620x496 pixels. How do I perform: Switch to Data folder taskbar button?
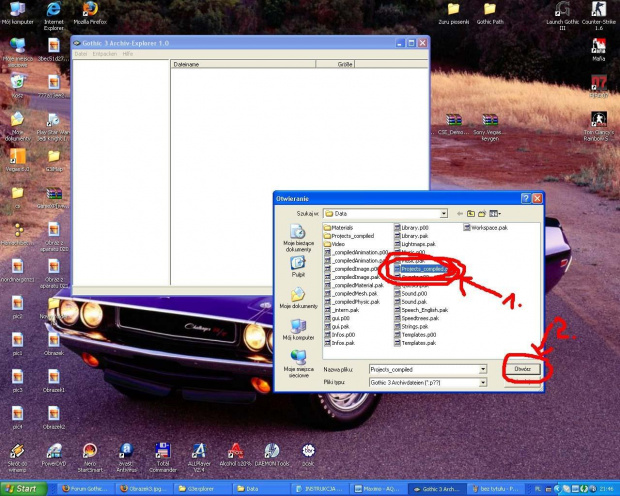pyautogui.click(x=261, y=489)
